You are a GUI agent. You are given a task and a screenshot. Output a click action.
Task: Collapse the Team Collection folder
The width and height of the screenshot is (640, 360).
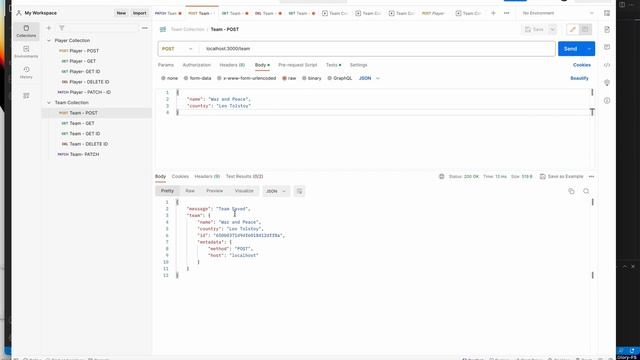click(x=49, y=102)
